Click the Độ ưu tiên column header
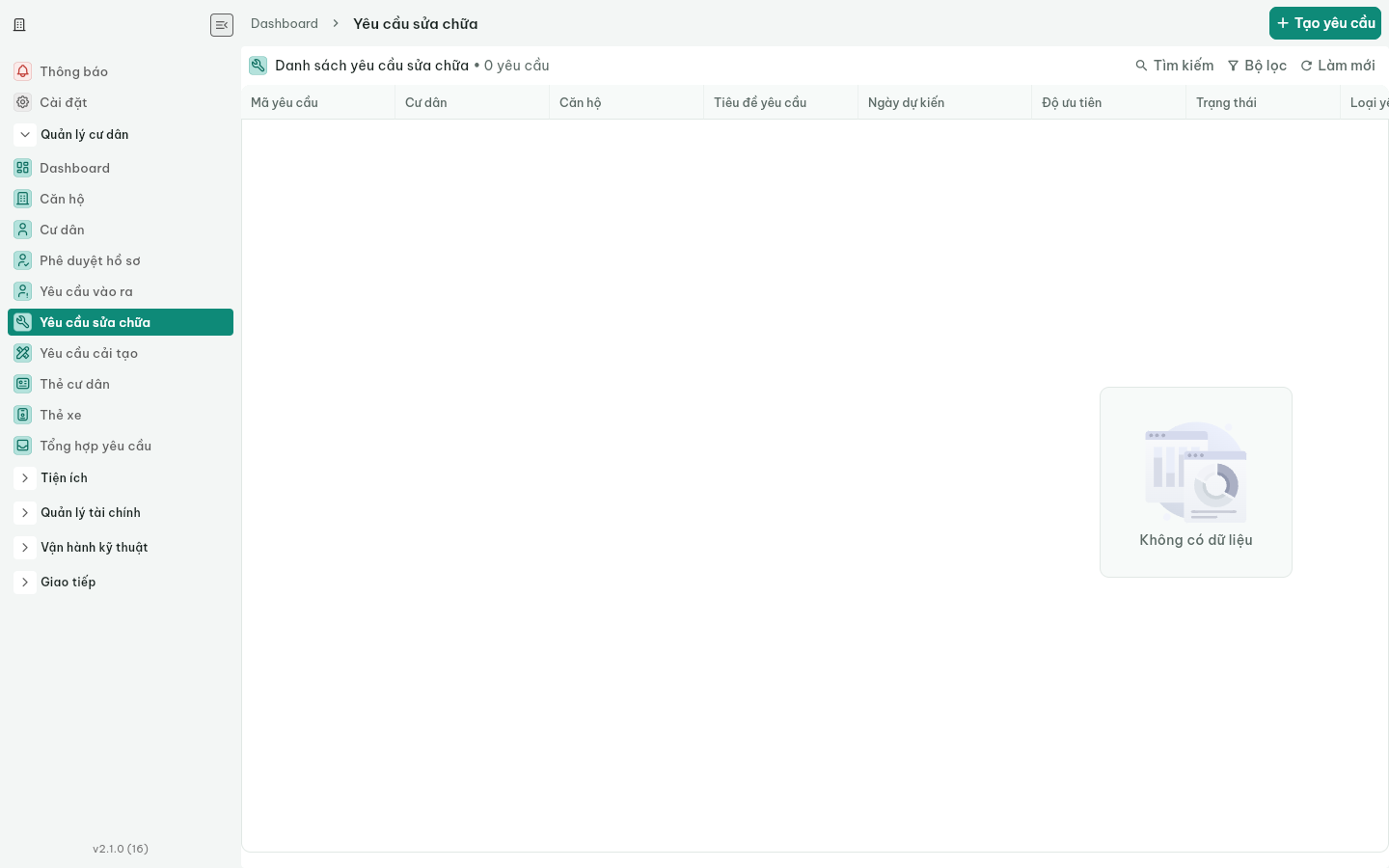This screenshot has width=1389, height=868. [1109, 102]
